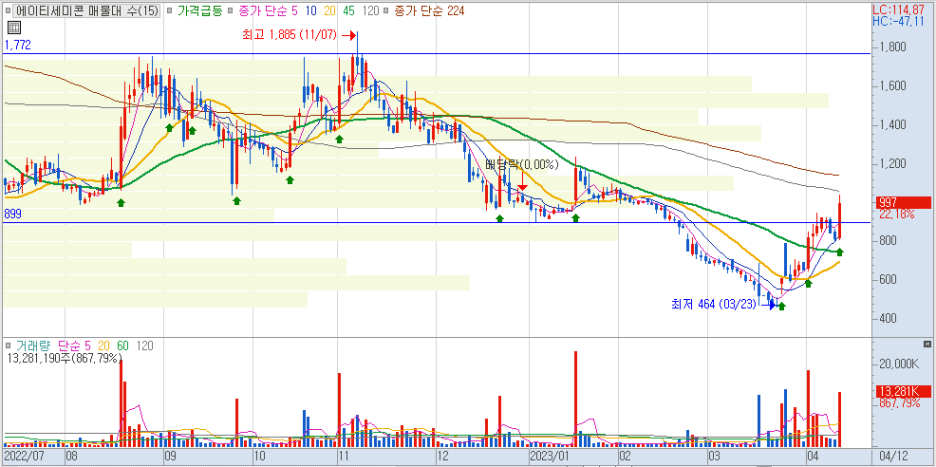
Task: Click the 04 month label on date axis
Action: 812,456
